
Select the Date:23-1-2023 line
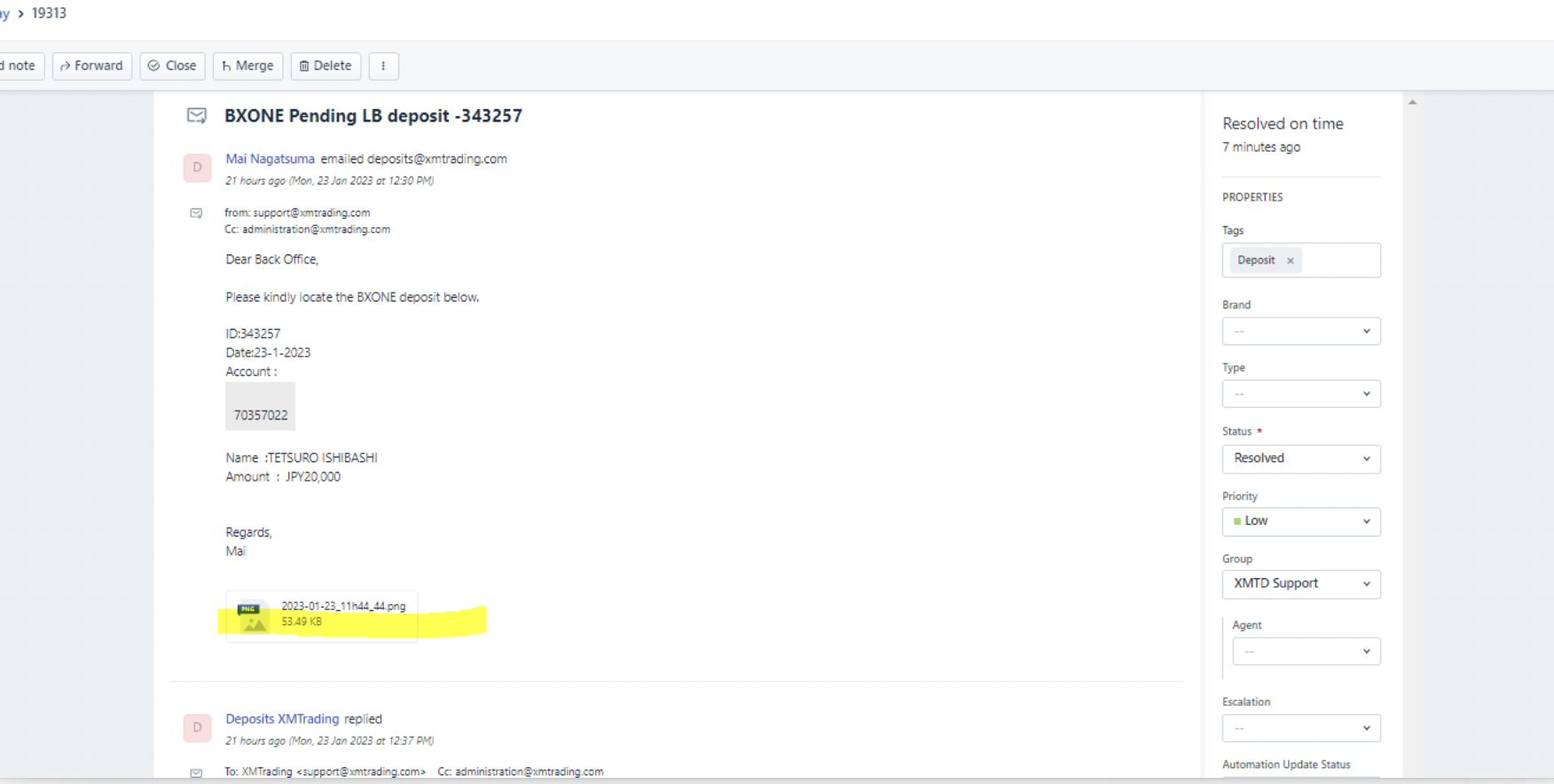click(268, 353)
